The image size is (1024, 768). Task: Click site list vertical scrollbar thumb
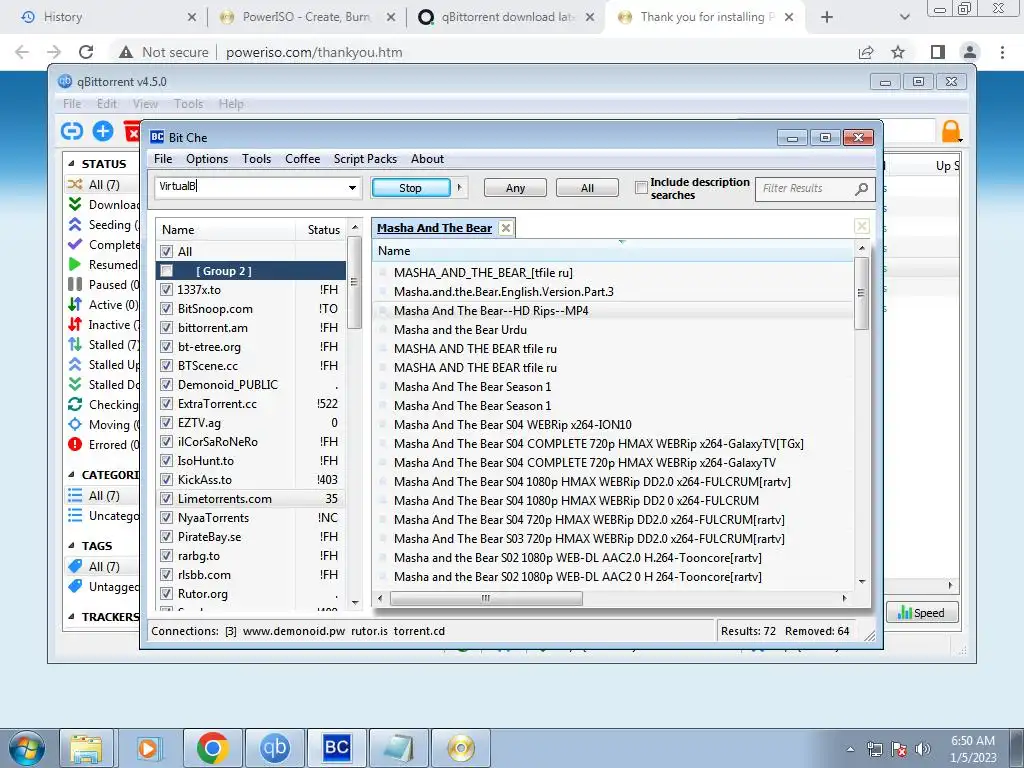coord(355,282)
